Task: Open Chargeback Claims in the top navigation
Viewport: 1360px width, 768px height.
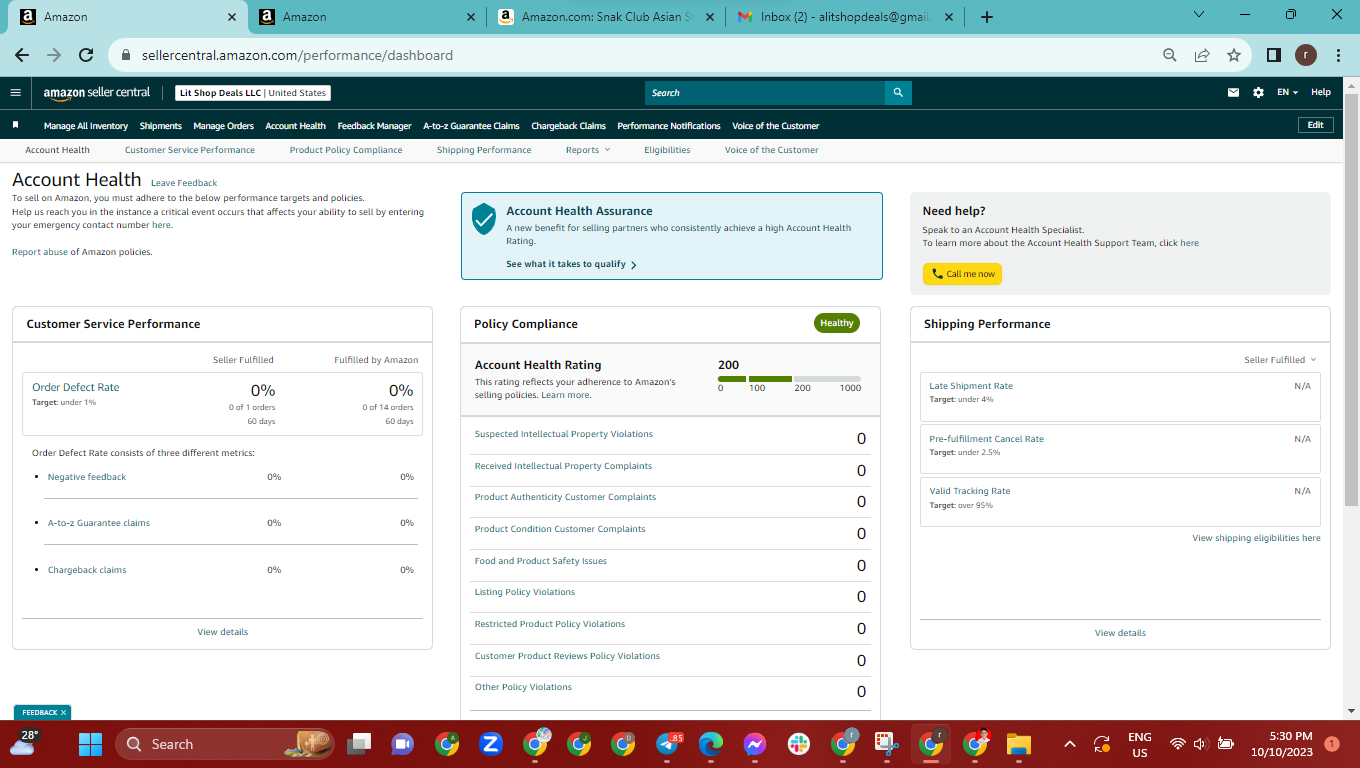Action: click(x=569, y=126)
